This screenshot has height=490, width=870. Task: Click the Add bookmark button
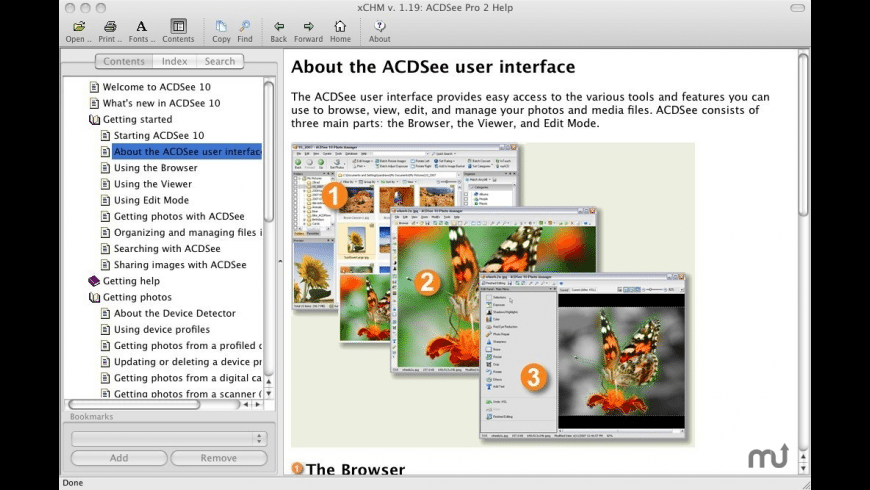pos(119,458)
